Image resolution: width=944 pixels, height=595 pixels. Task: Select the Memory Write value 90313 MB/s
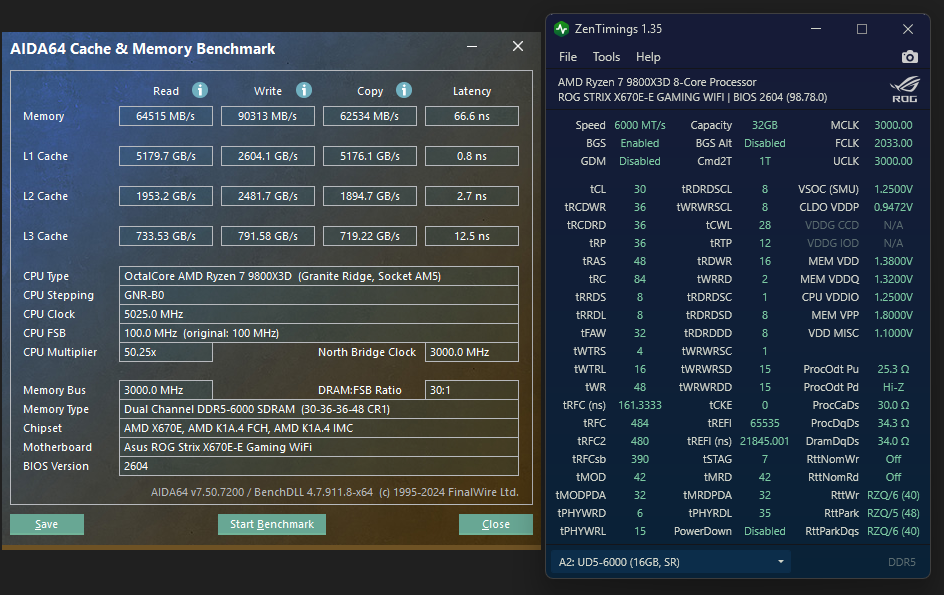[267, 116]
